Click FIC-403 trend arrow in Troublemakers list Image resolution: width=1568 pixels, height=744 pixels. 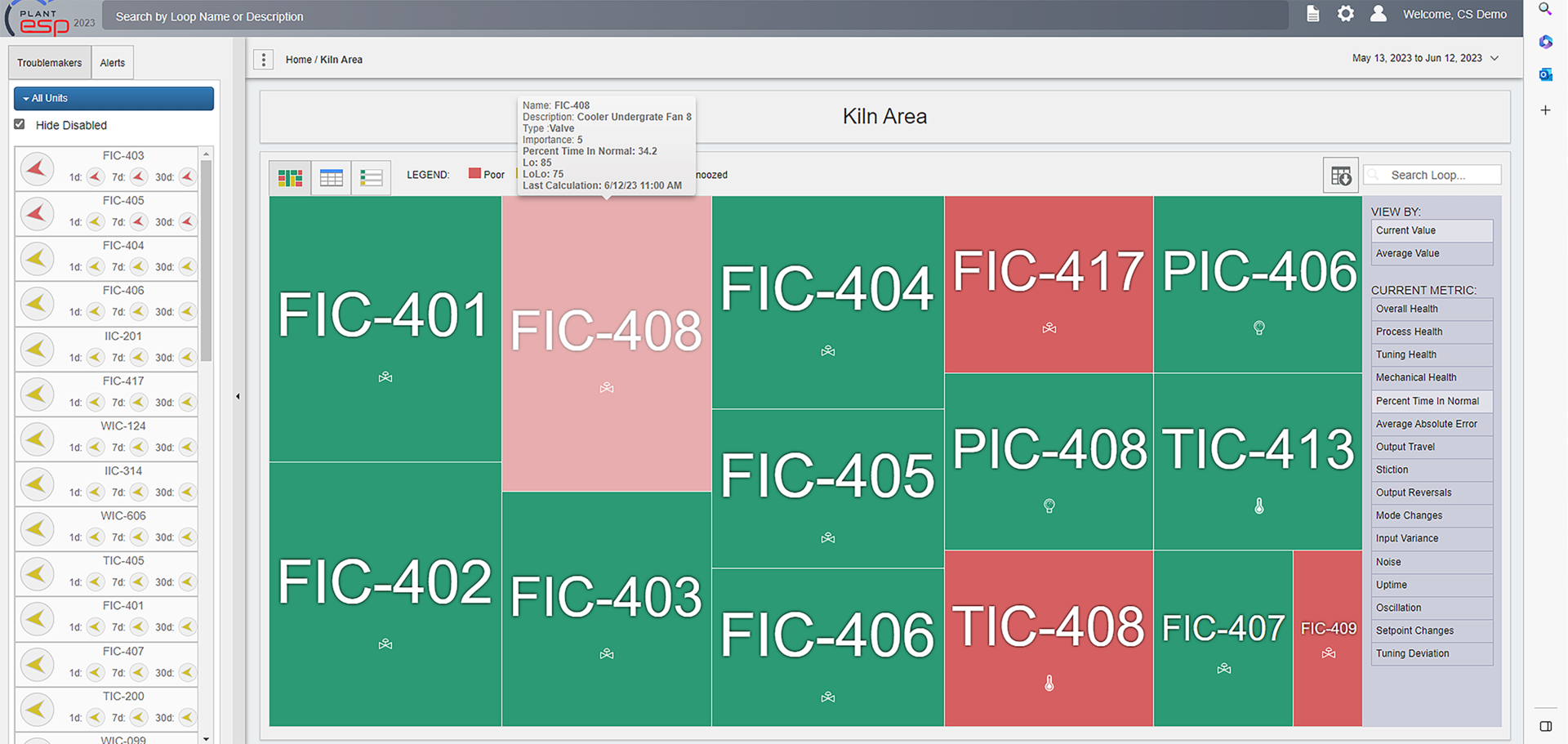click(37, 169)
